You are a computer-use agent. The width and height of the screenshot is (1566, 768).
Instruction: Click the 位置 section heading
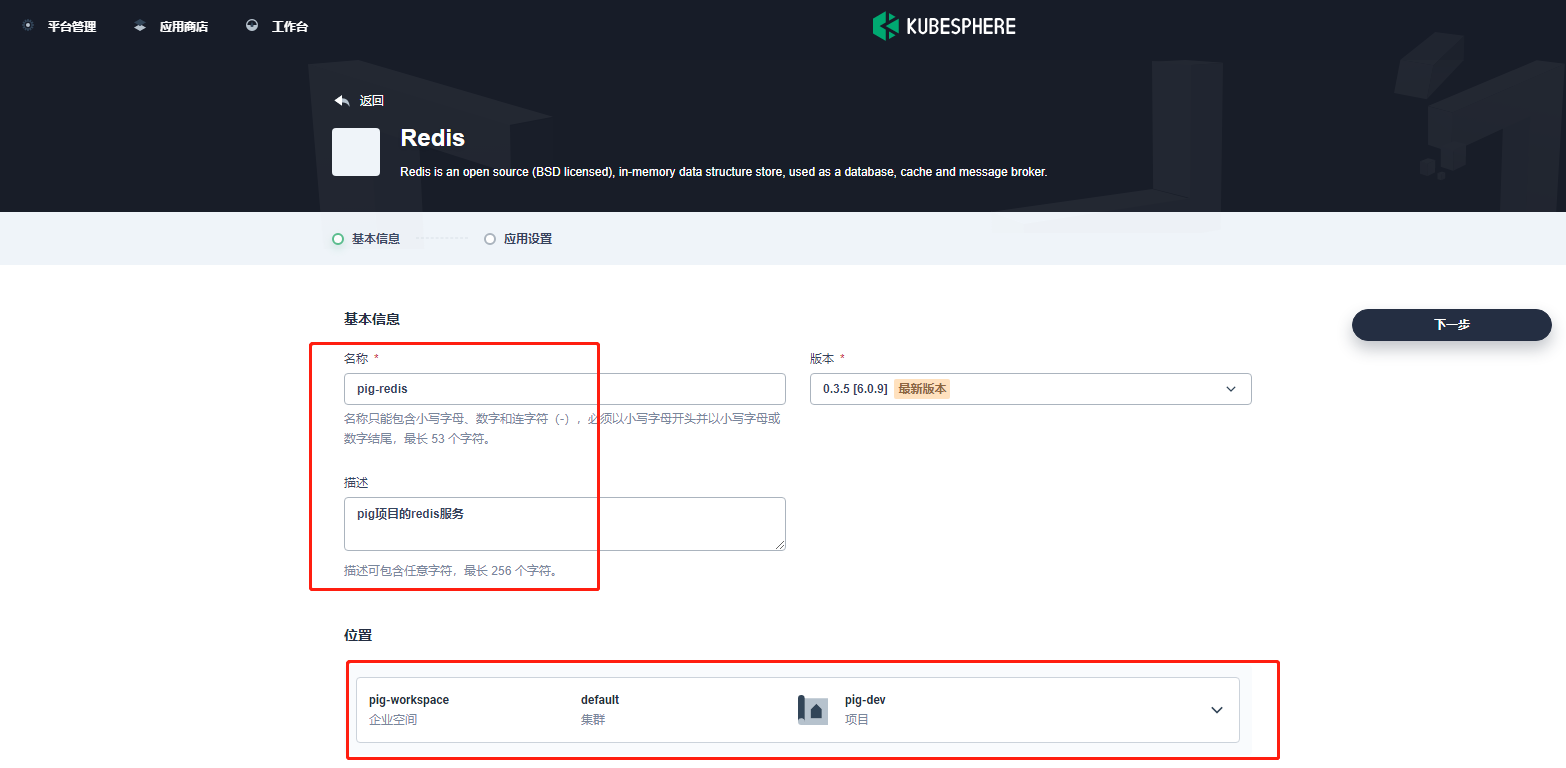pyautogui.click(x=358, y=635)
